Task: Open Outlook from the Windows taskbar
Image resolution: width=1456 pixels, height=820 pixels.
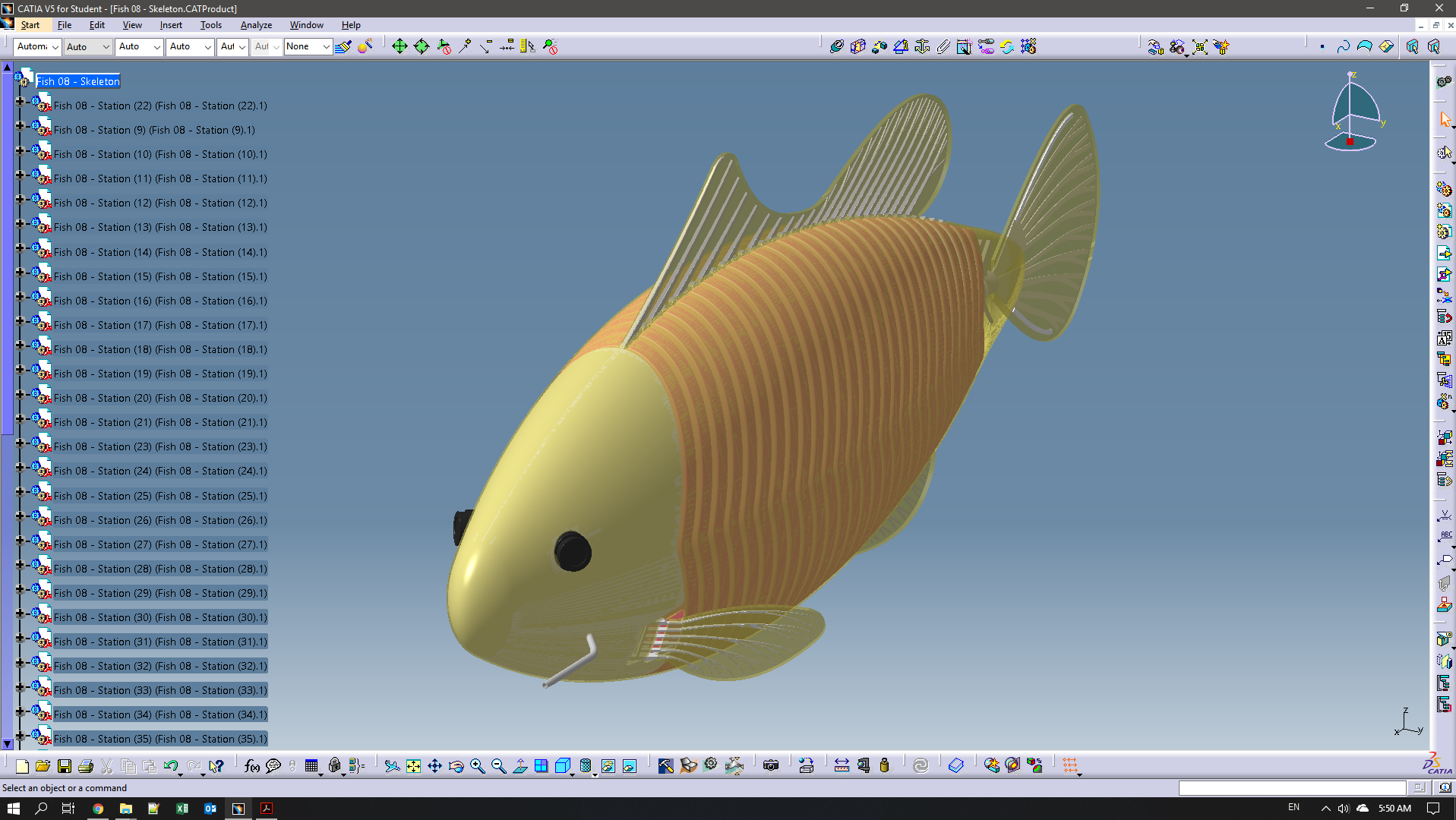Action: [x=210, y=809]
